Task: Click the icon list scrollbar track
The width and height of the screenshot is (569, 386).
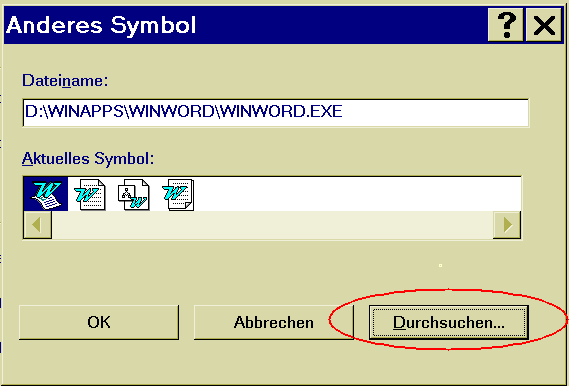Action: [272, 225]
